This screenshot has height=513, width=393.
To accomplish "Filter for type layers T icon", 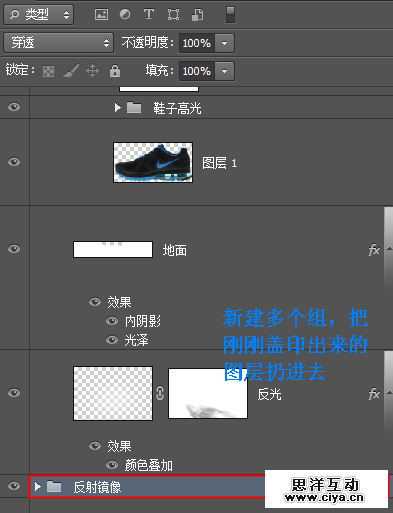I will click(149, 14).
